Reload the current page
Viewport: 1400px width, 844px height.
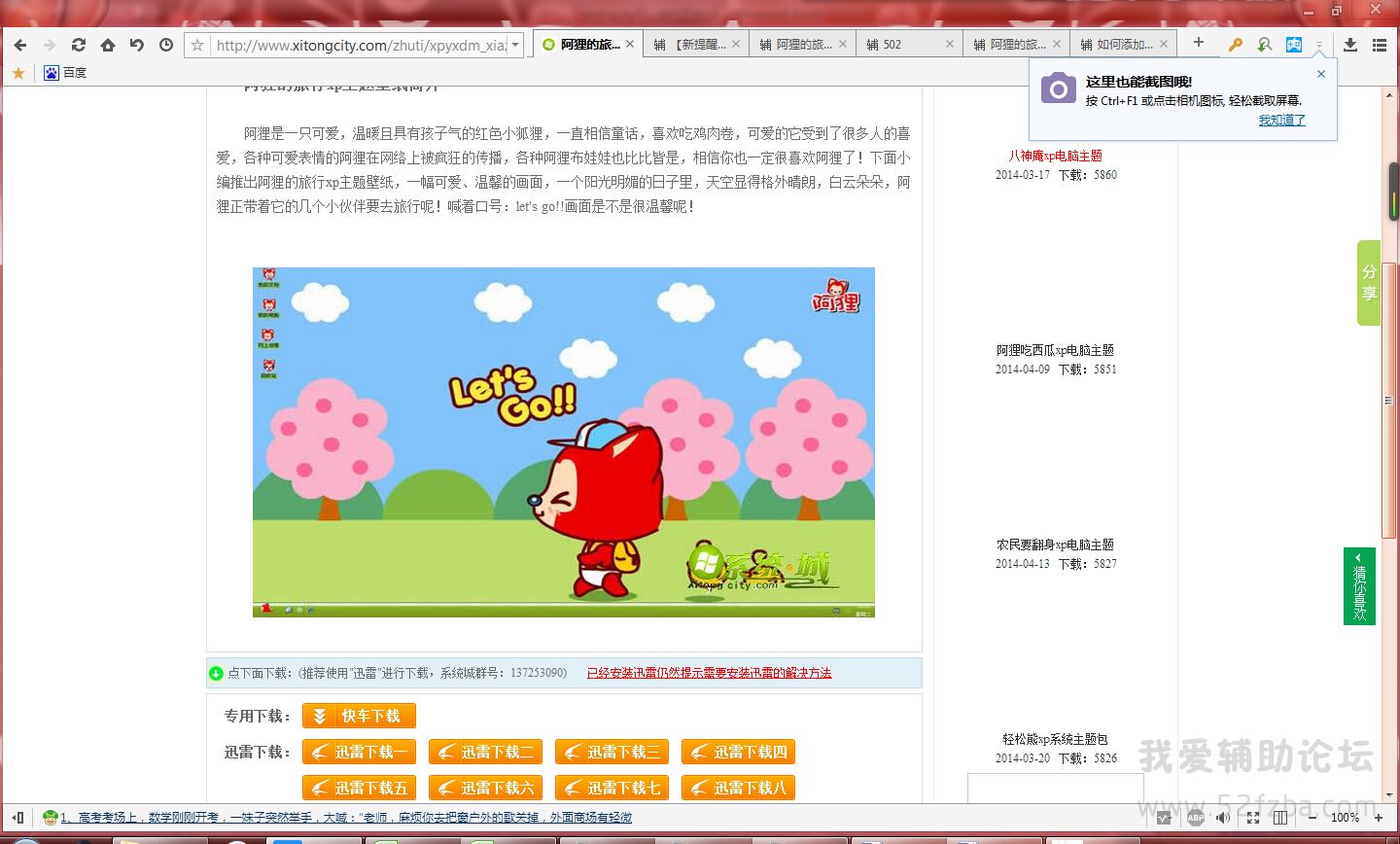click(79, 45)
